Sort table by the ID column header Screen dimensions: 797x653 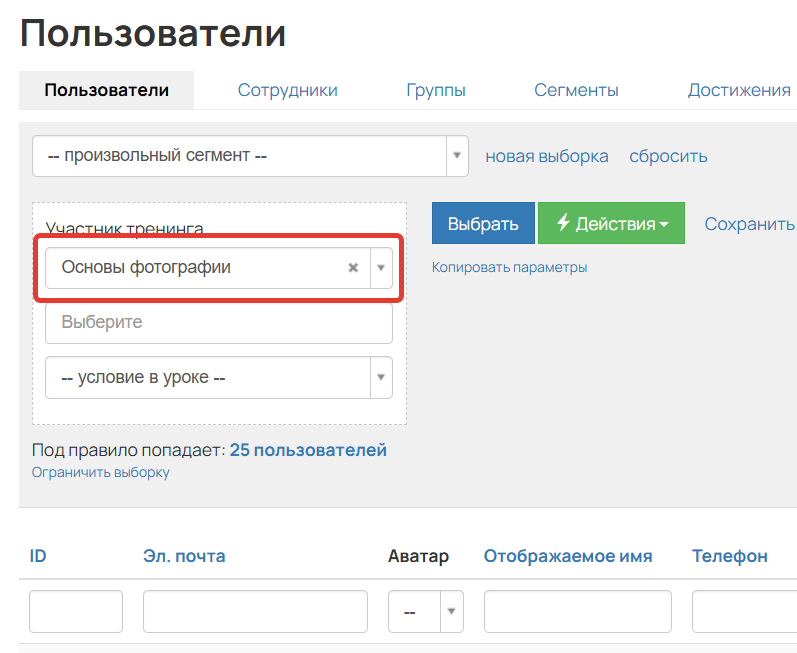pos(38,556)
